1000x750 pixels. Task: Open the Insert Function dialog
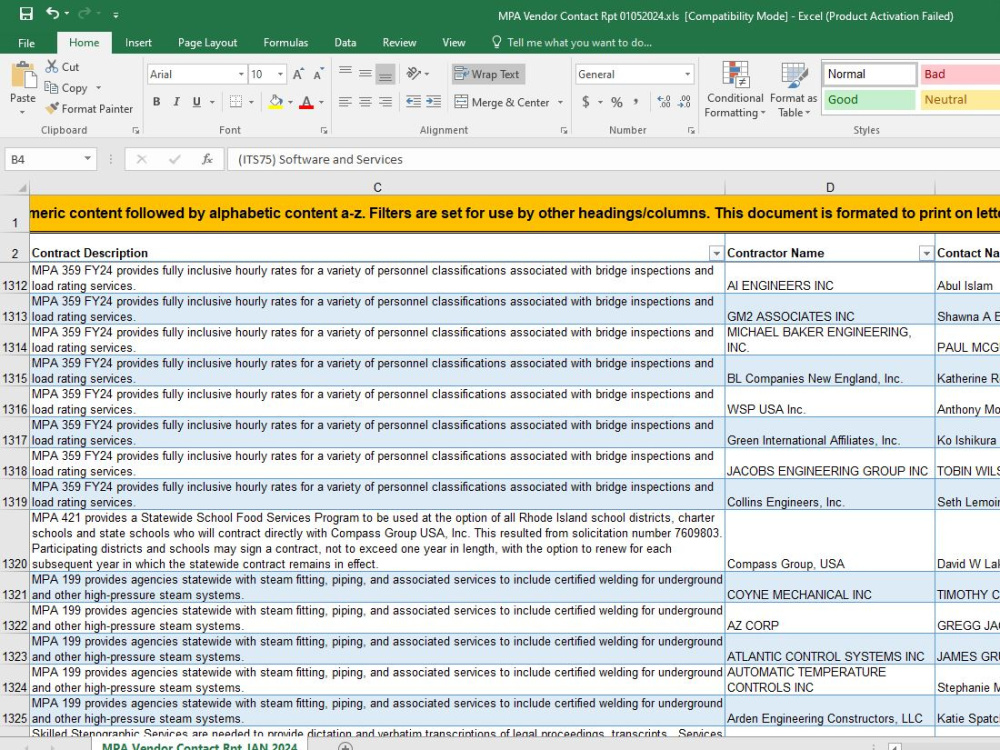point(207,159)
